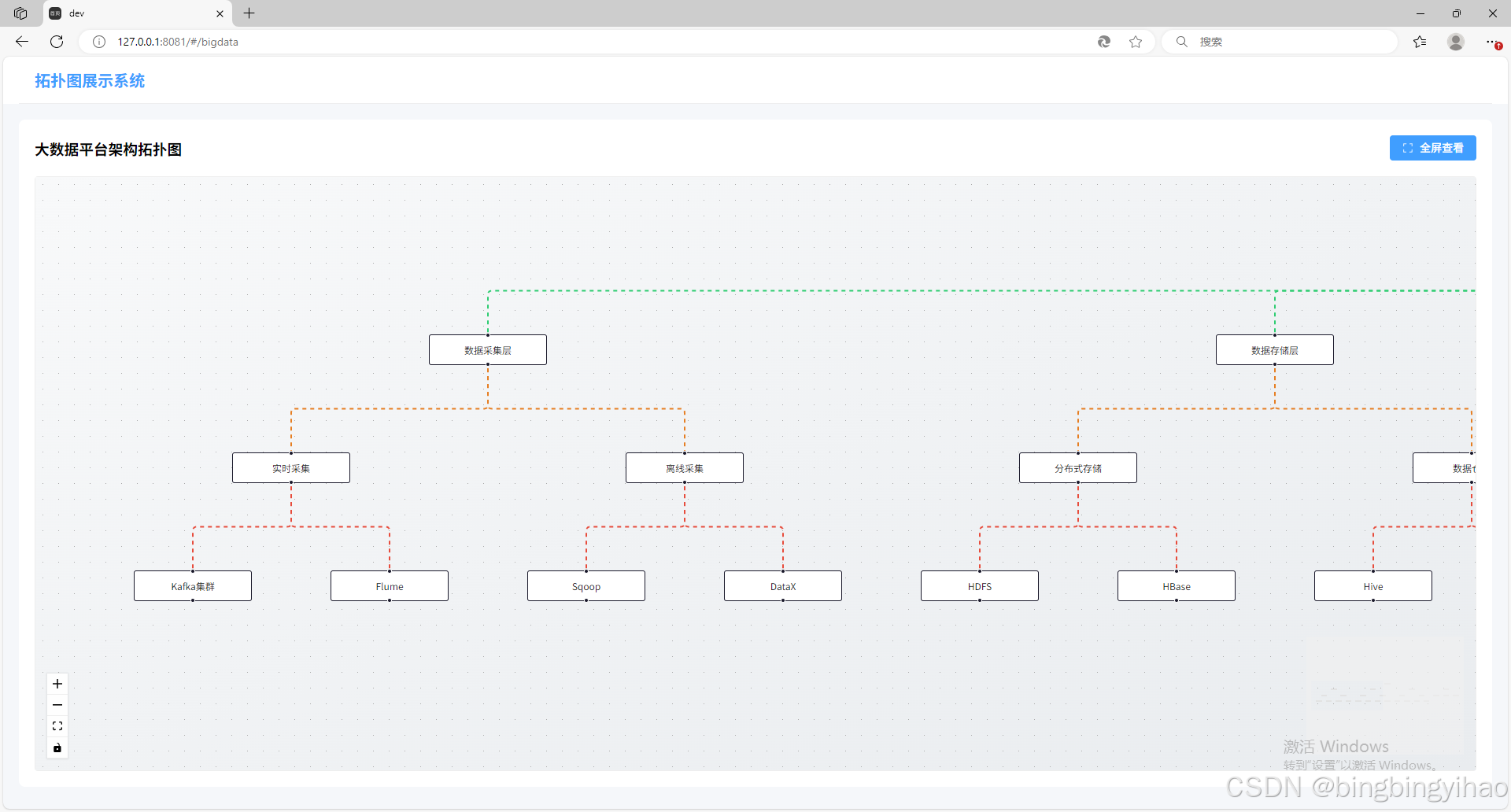The width and height of the screenshot is (1511, 812).
Task: Select the 实时采集 node
Action: point(291,468)
